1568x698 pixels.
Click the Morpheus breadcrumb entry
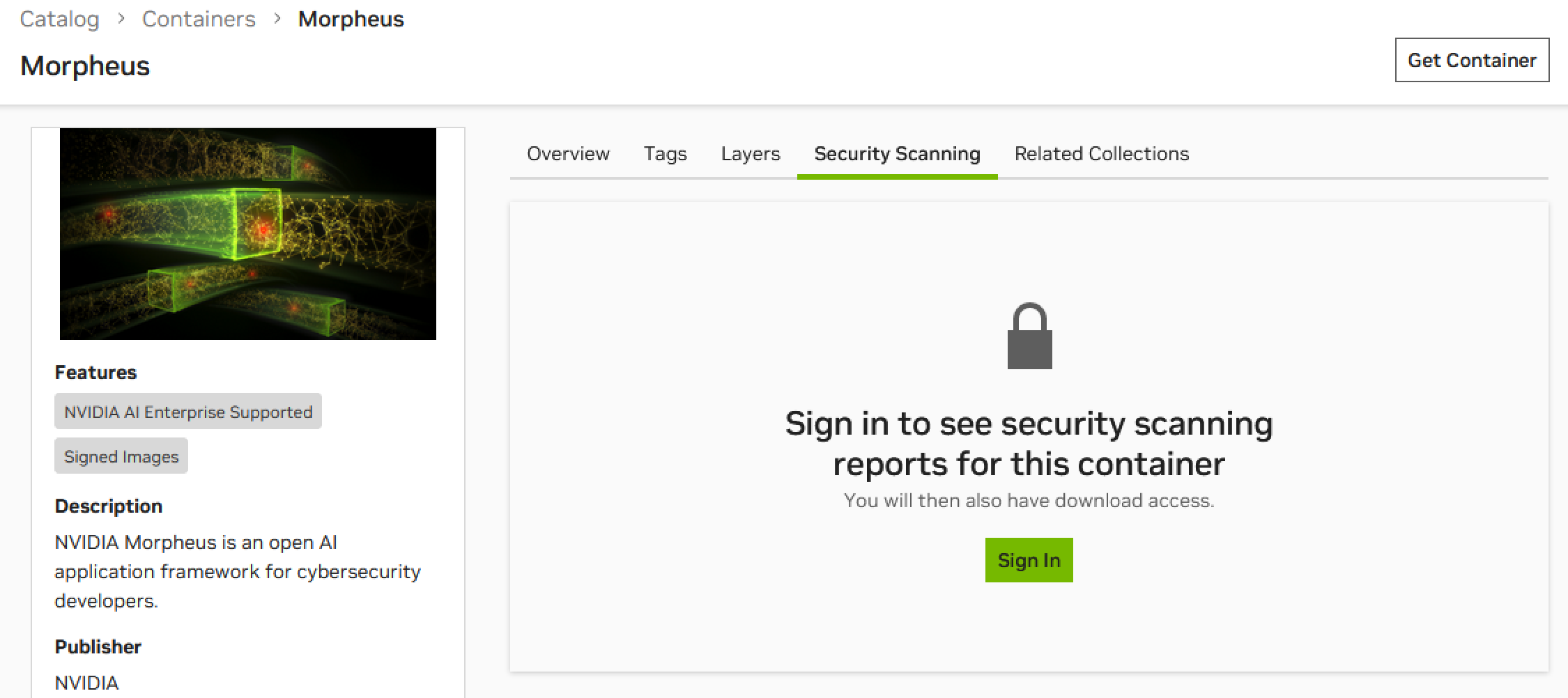352,19
